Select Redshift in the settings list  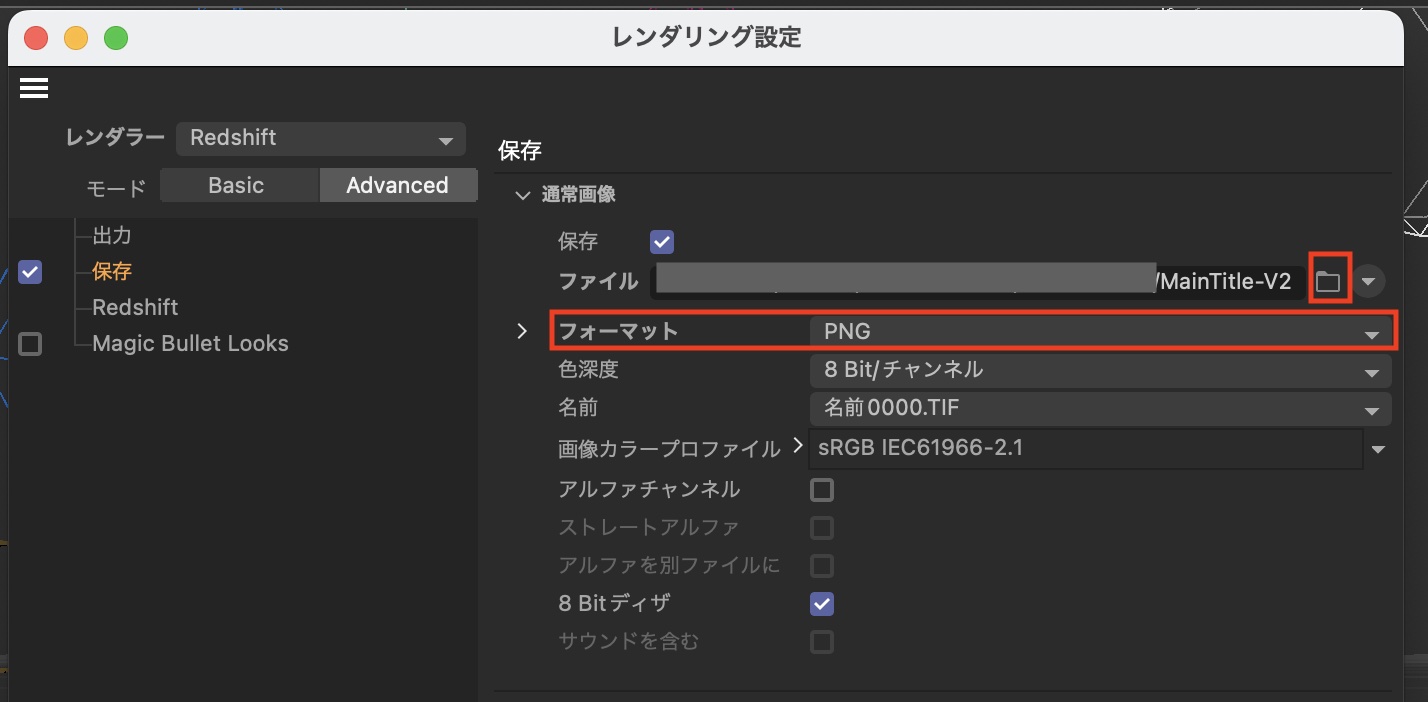(135, 308)
